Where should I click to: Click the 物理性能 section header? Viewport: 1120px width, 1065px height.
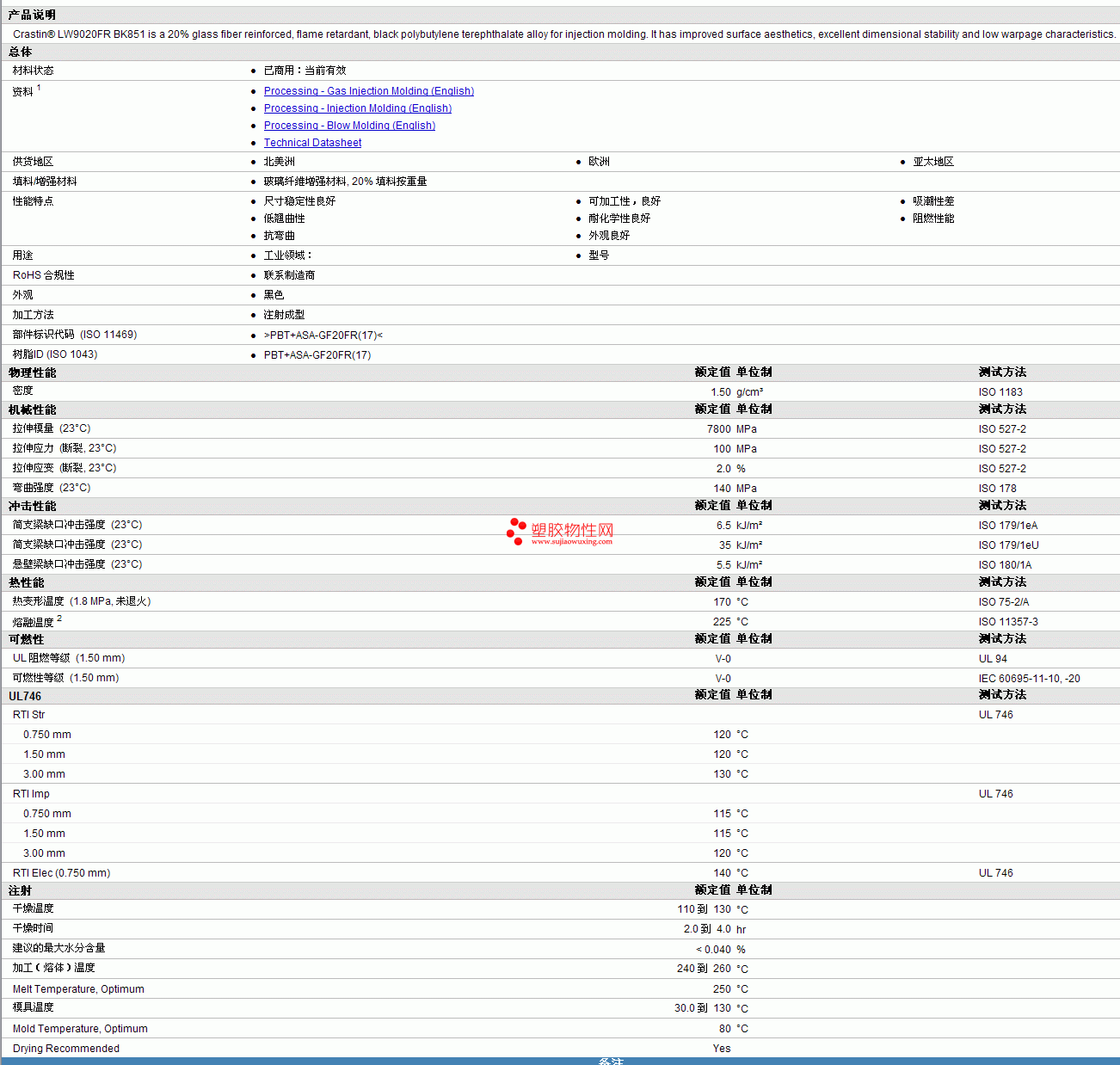(32, 372)
